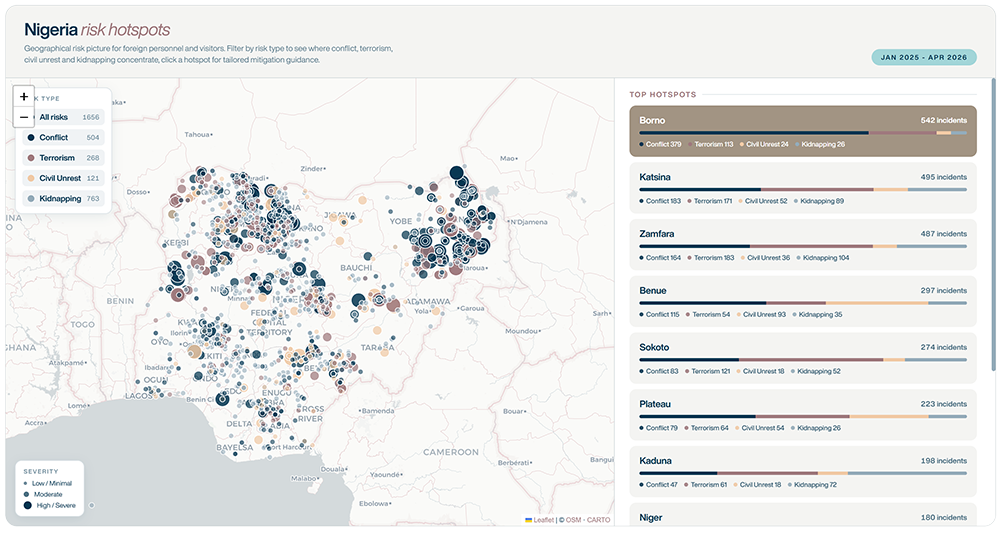Open the Benue hotspot card

coord(802,302)
